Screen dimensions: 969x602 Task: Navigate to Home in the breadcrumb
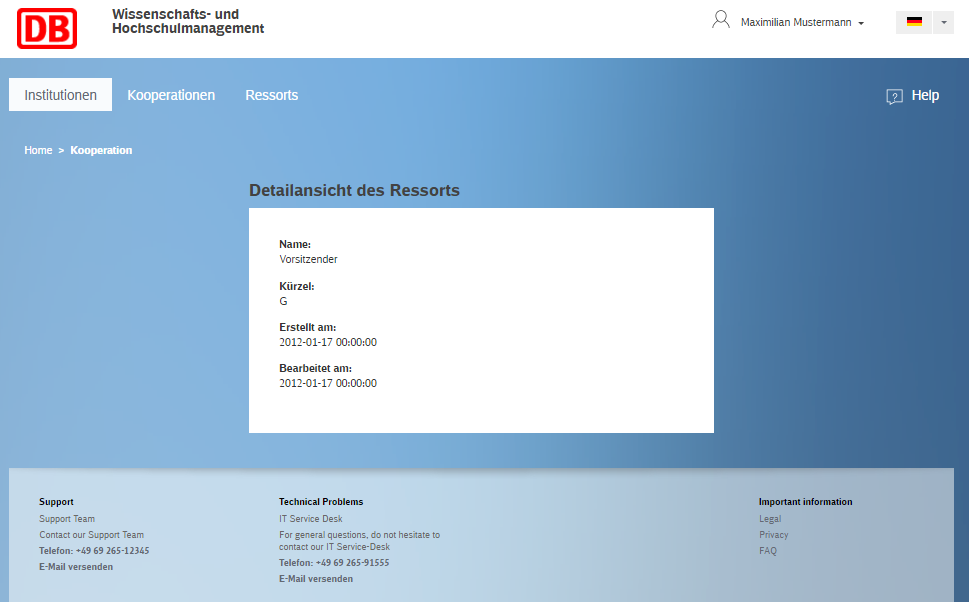click(x=38, y=150)
